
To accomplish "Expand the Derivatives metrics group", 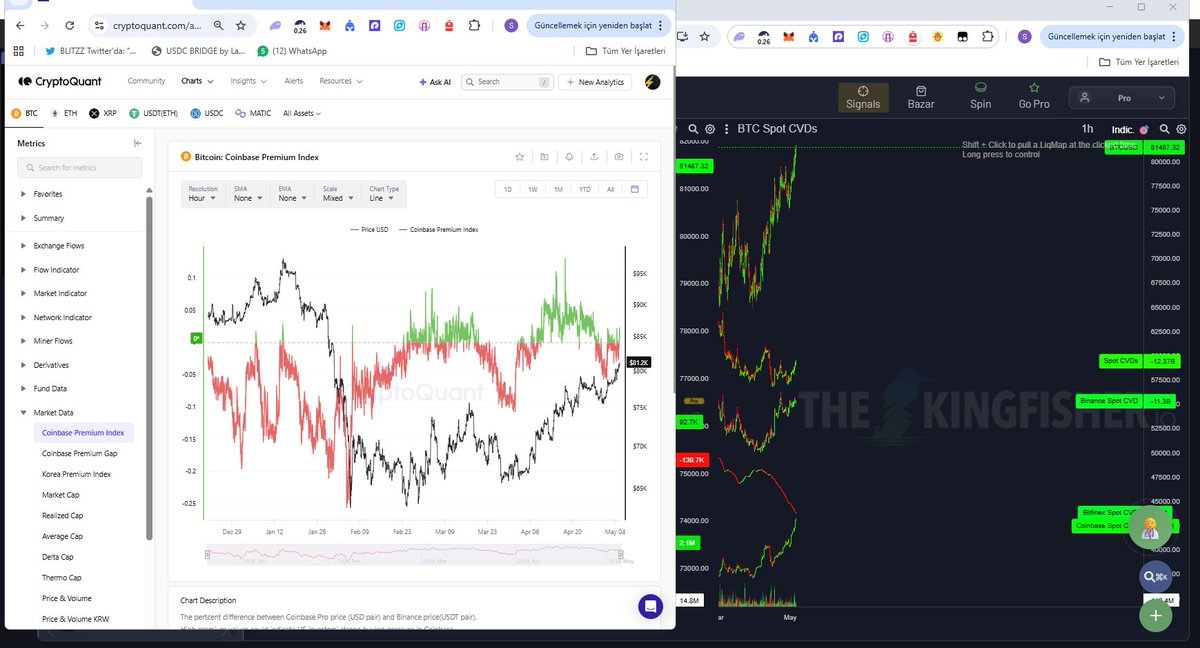I will click(51, 365).
